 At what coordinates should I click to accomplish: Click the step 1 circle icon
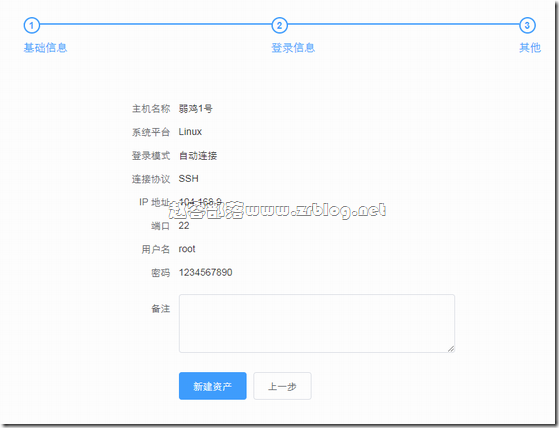coord(31,25)
